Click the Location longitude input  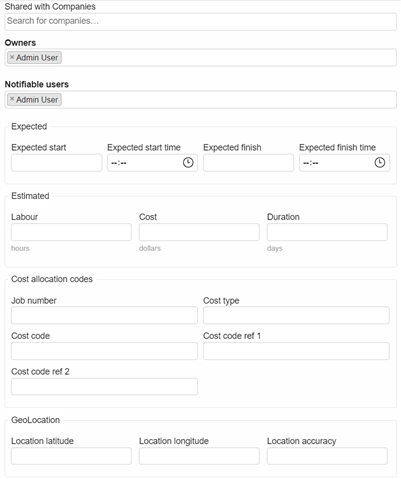point(199,456)
